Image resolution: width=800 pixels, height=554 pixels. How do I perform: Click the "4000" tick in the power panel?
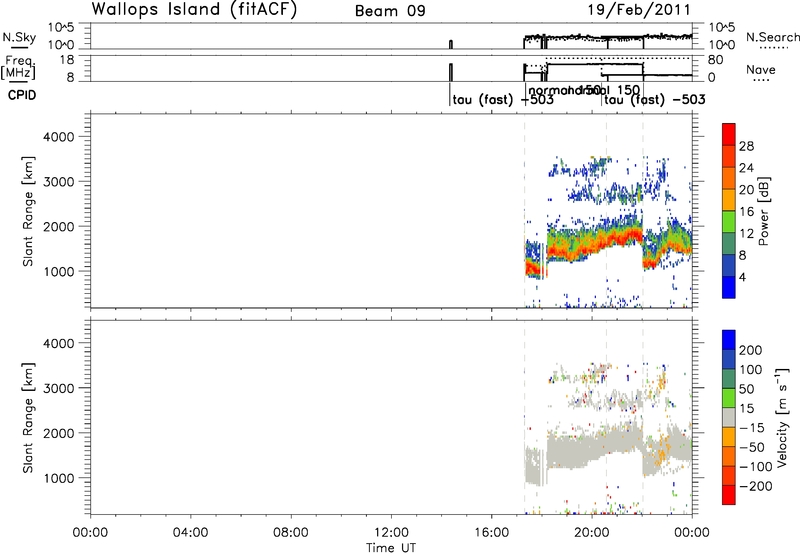tap(59, 137)
